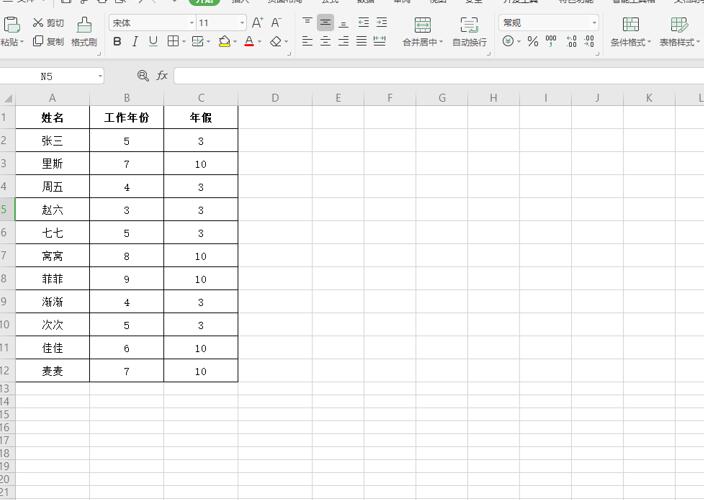Viewport: 704px width, 500px height.
Task: Apply distributed alignment icon
Action: click(379, 41)
